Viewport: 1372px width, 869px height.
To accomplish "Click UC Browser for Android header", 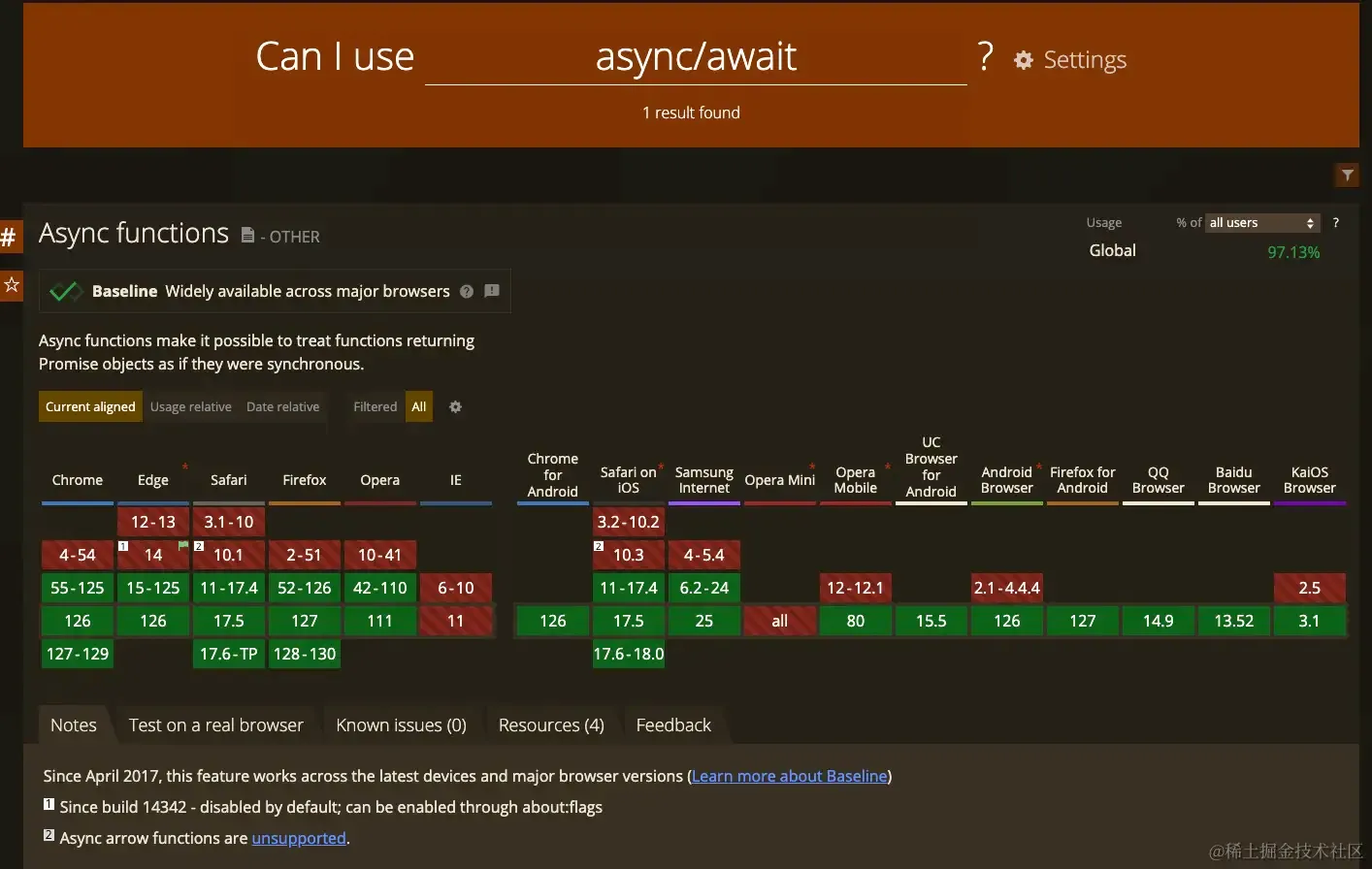I will click(x=931, y=467).
